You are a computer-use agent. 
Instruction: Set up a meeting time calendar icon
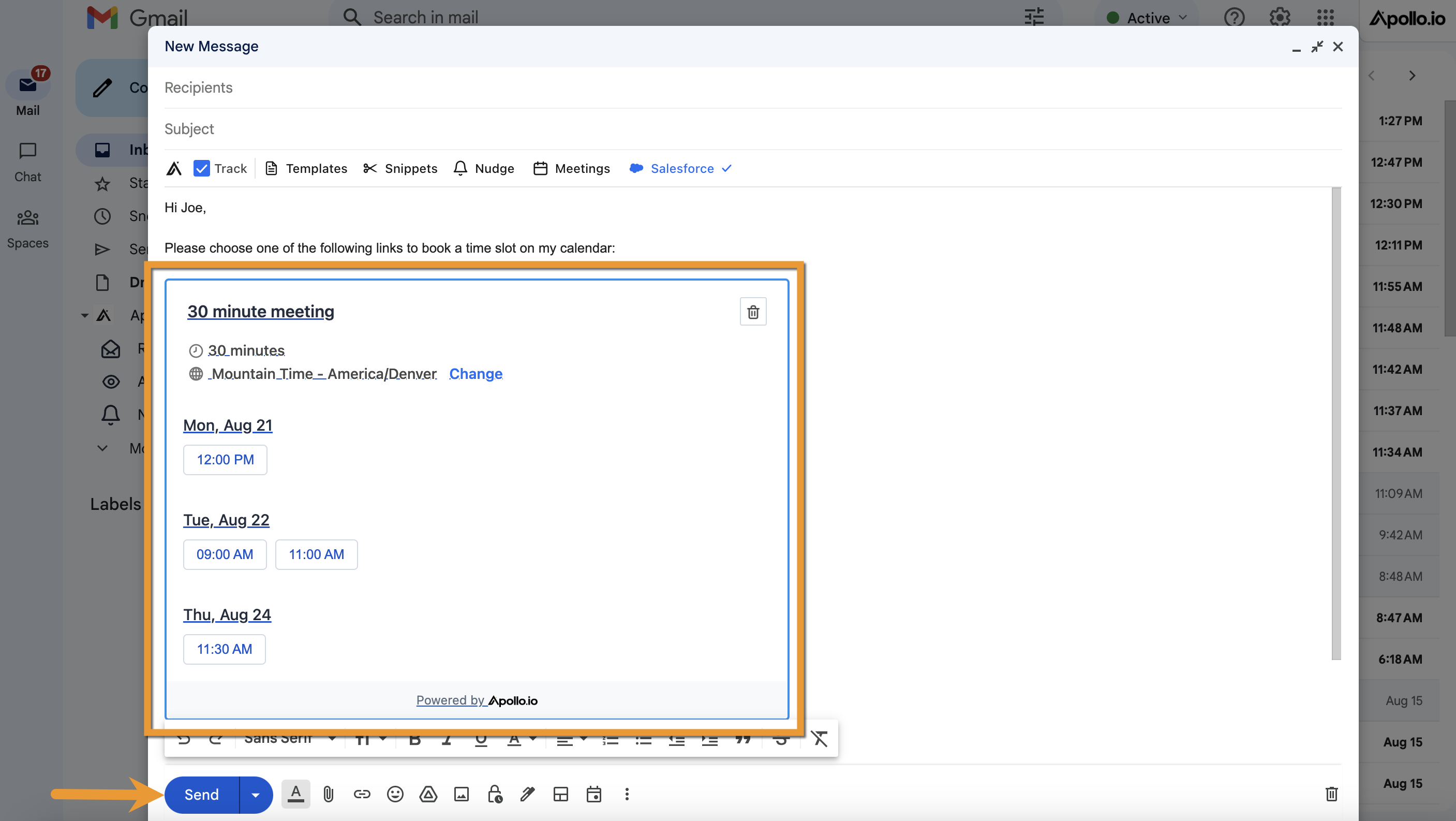coord(594,795)
